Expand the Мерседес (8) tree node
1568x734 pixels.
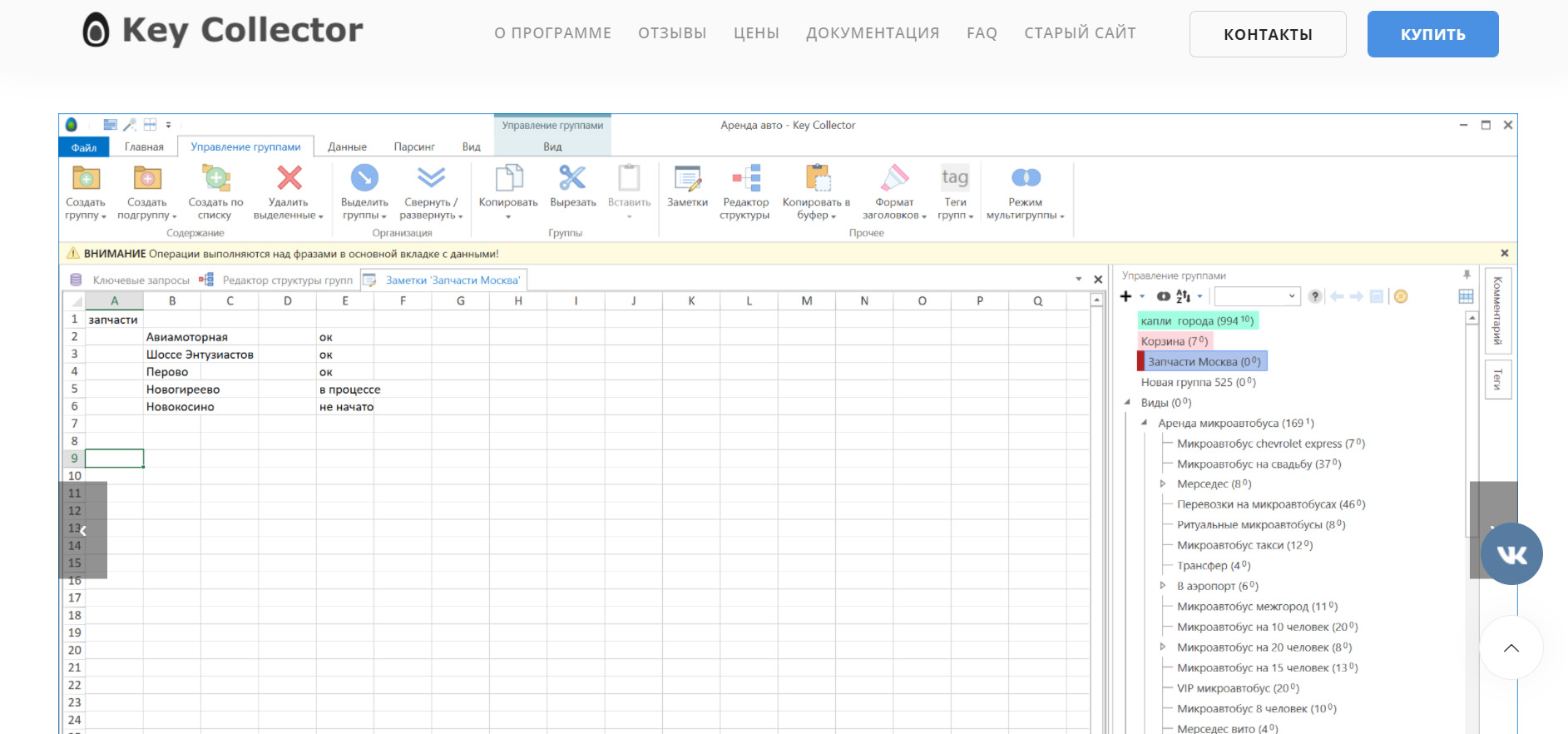click(1163, 484)
